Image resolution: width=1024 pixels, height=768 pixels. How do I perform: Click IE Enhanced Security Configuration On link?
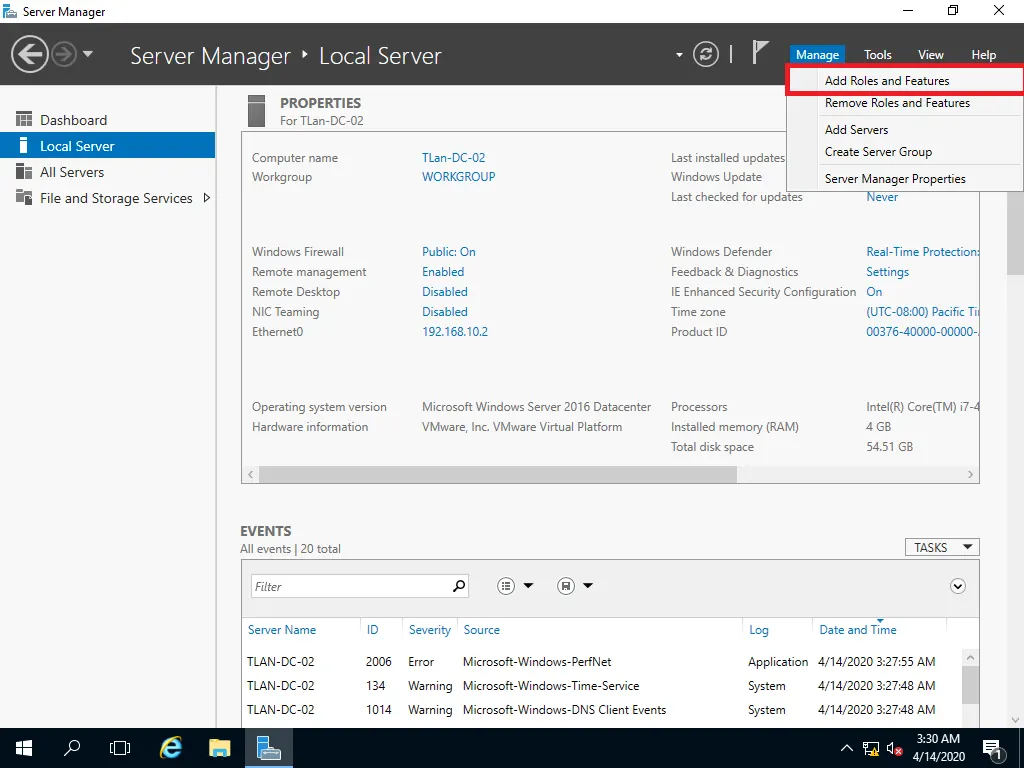click(x=874, y=292)
